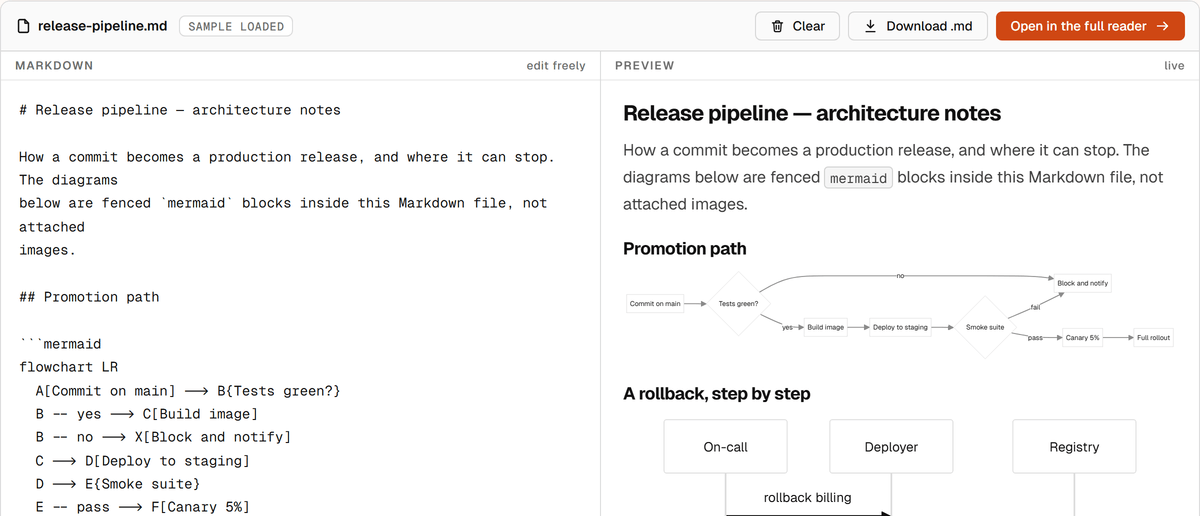The height and width of the screenshot is (516, 1200).
Task: Click the 'live' label in preview
Action: (x=1174, y=66)
